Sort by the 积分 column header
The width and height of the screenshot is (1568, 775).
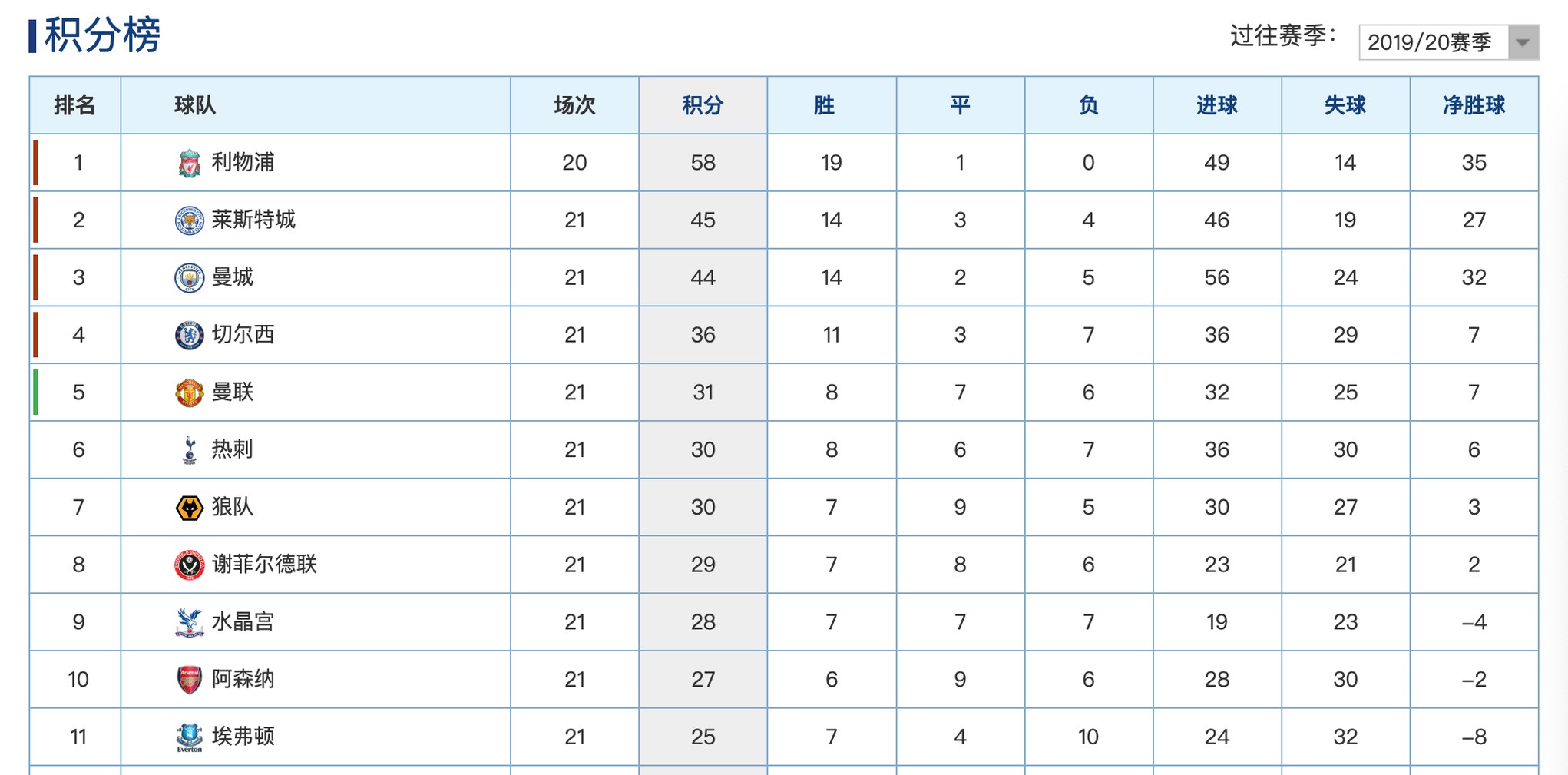703,105
